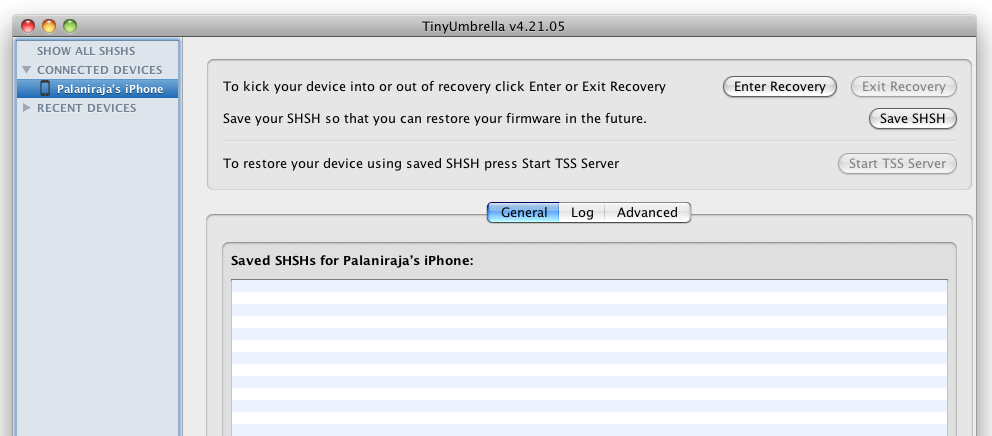Collapse the Connected Devices section triangle
Image resolution: width=992 pixels, height=436 pixels.
coord(27,70)
